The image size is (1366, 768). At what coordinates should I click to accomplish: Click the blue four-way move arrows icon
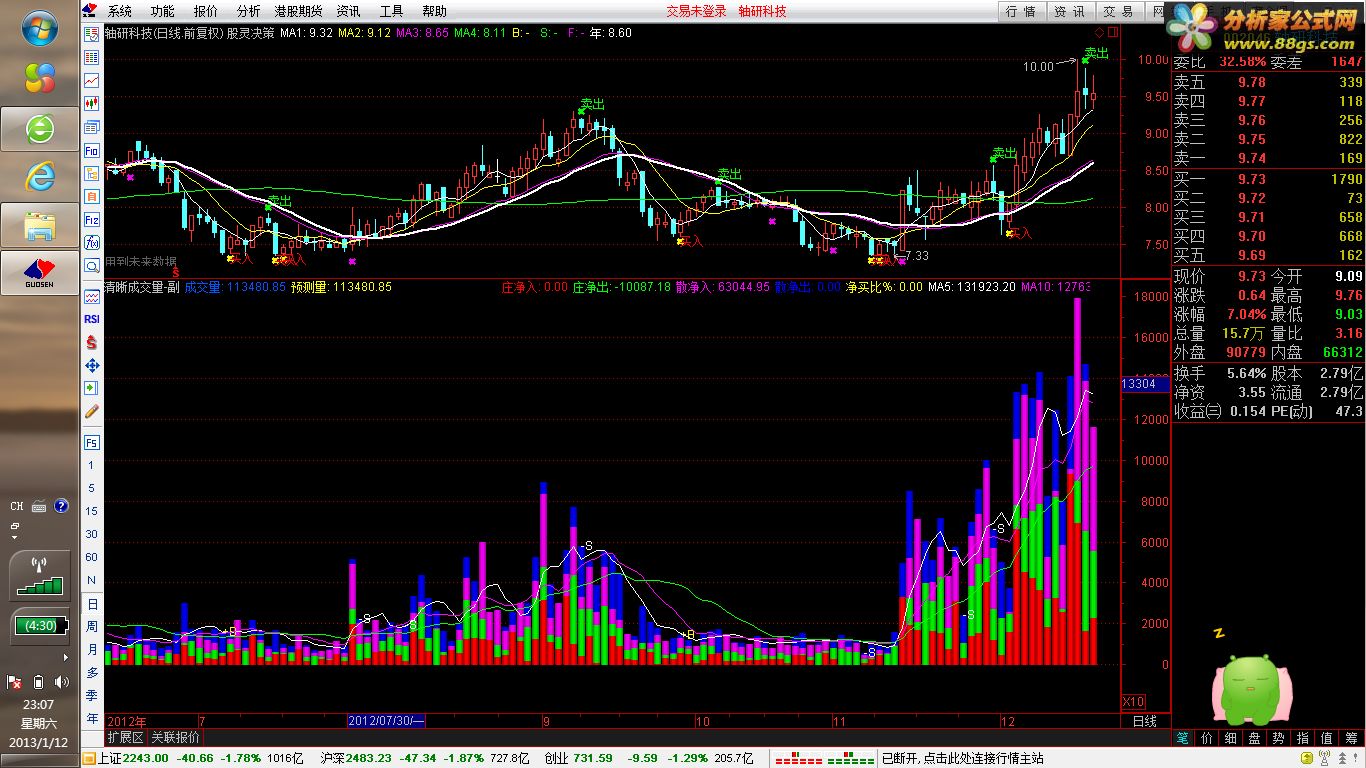[91, 365]
